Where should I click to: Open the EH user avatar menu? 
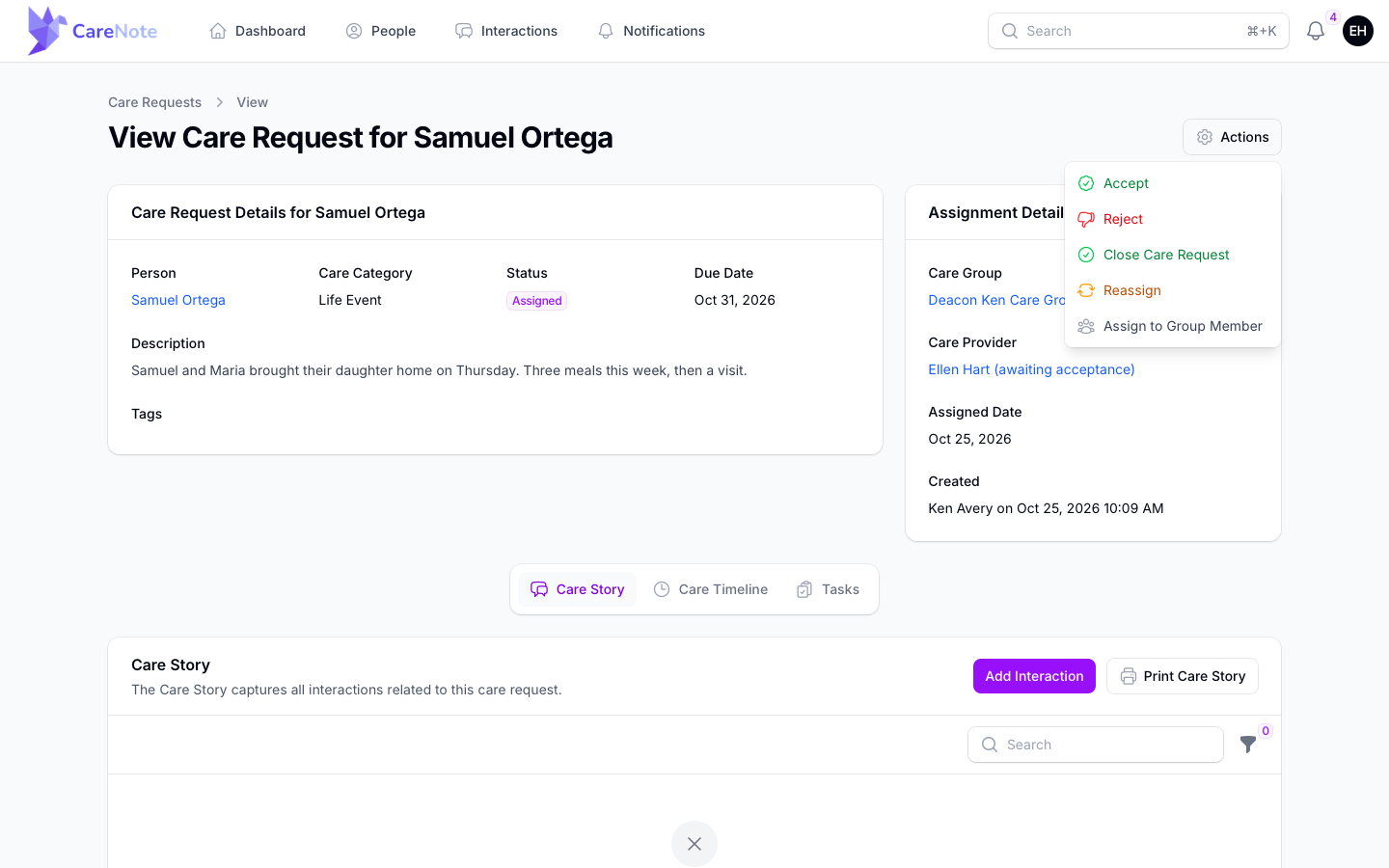tap(1358, 31)
